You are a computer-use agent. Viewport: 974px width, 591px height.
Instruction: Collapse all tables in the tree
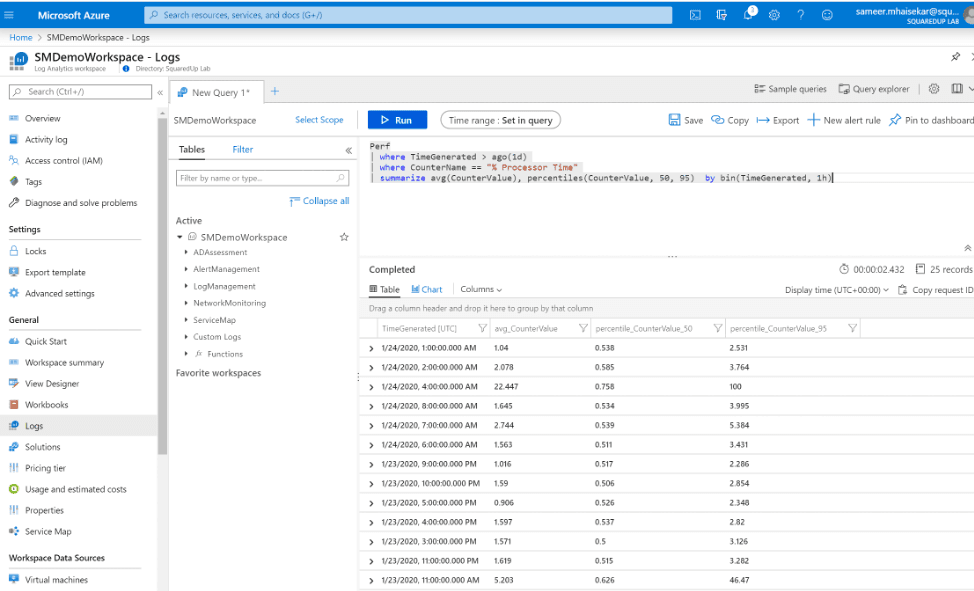319,201
